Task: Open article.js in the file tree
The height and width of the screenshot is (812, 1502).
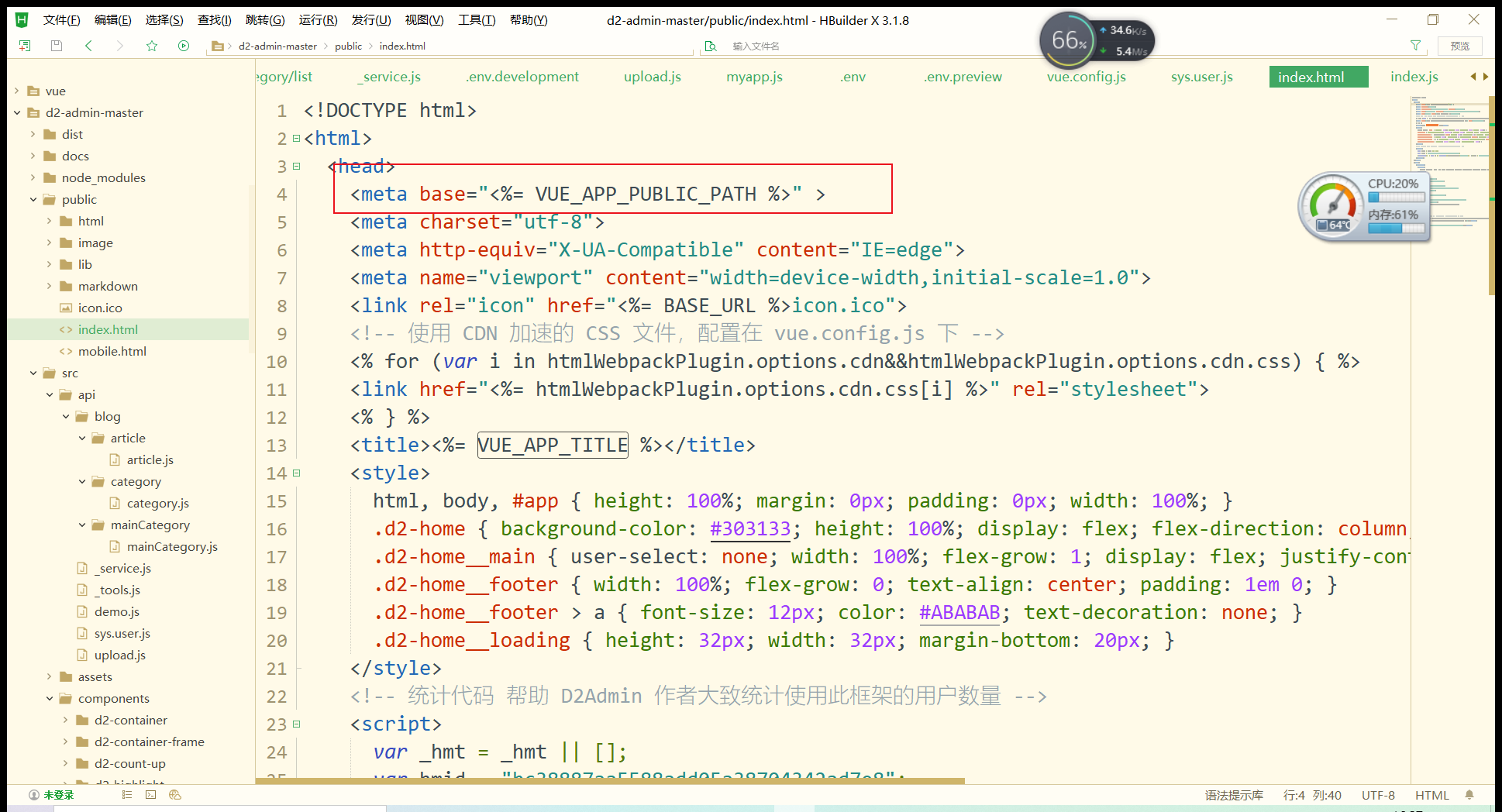Action: [150, 459]
